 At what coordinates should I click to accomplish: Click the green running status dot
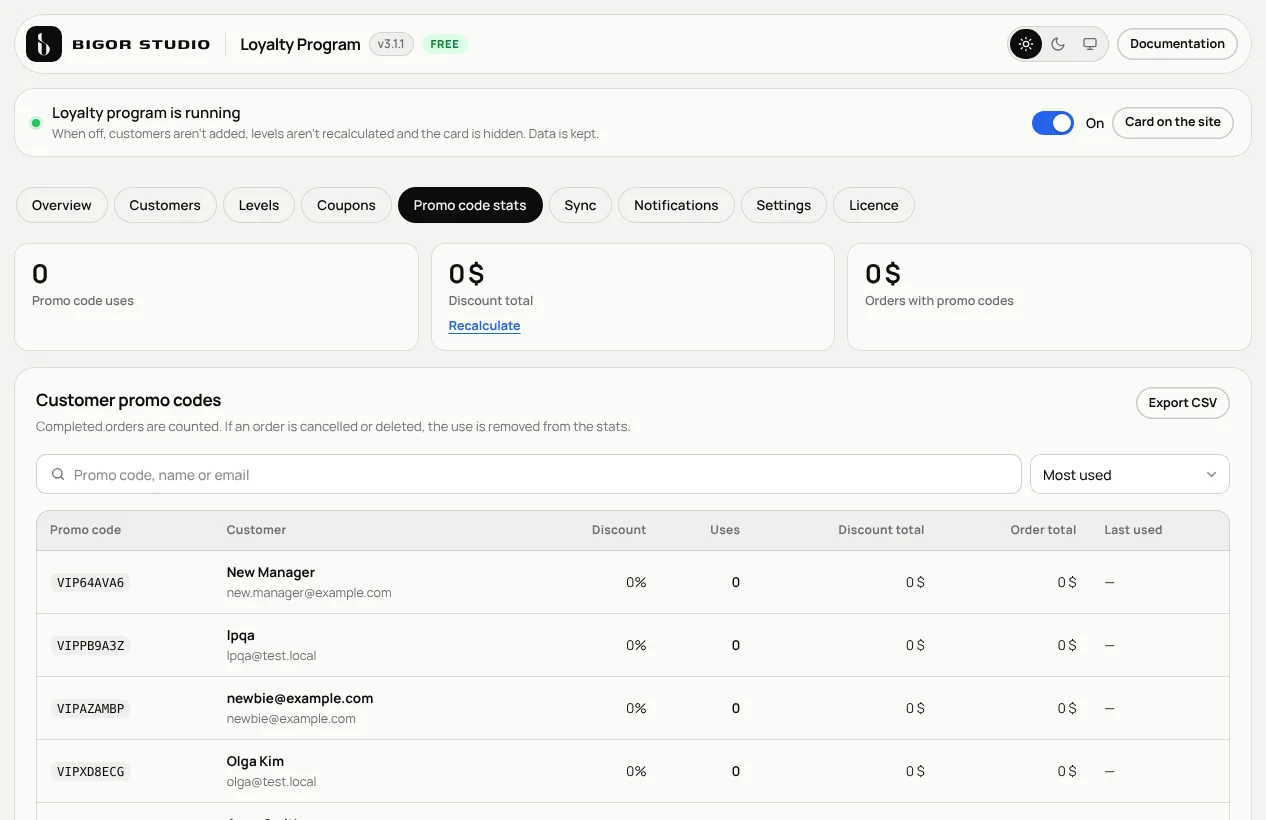pos(36,123)
